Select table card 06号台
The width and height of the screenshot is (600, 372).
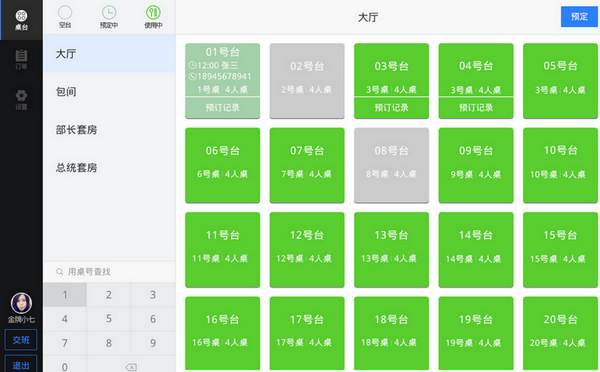coord(223,165)
